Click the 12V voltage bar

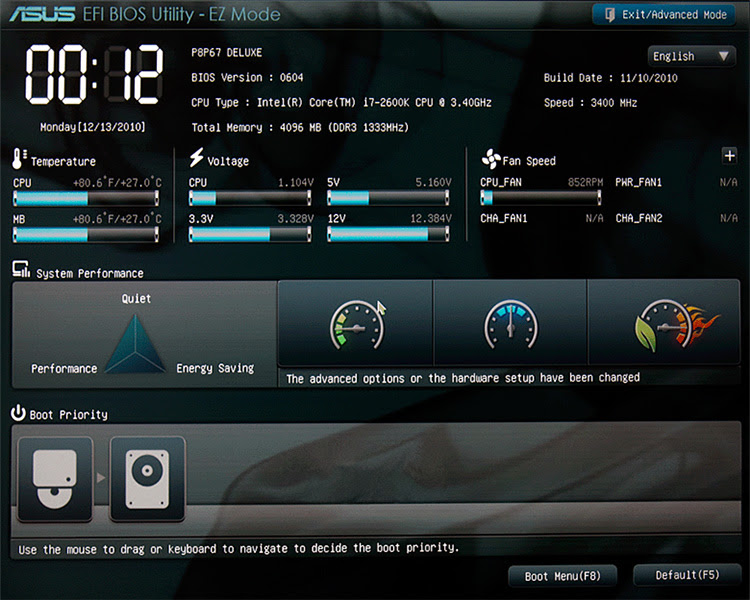[x=388, y=234]
